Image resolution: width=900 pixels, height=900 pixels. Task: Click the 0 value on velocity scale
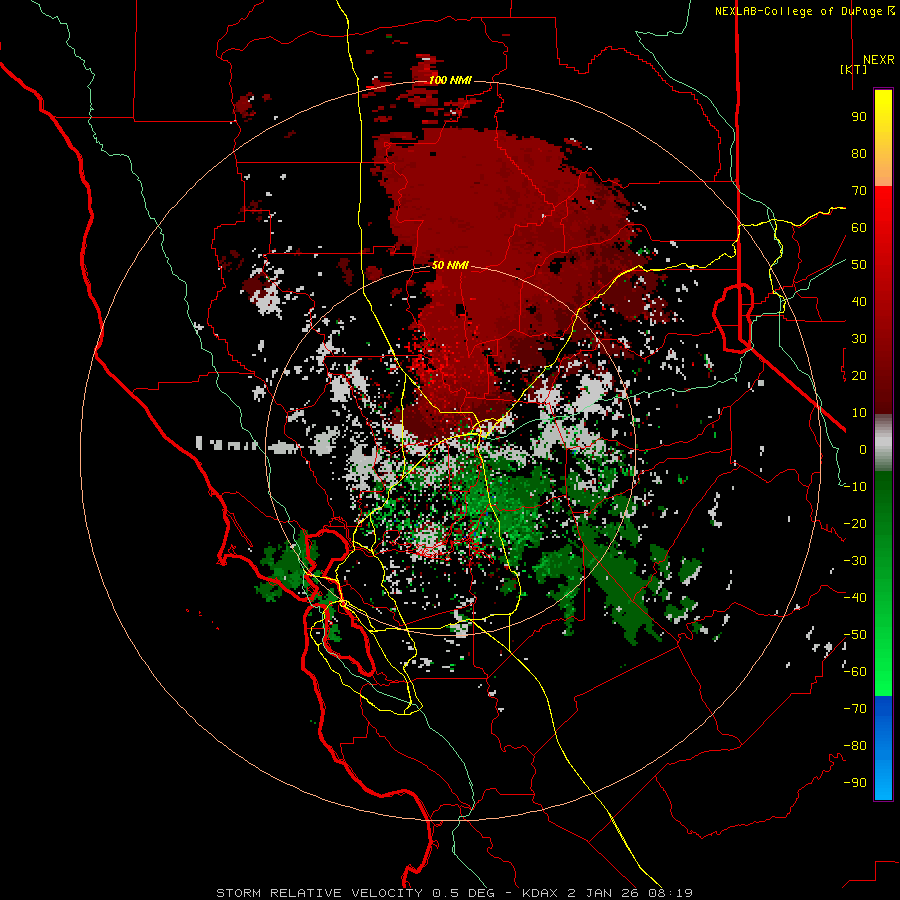[863, 450]
